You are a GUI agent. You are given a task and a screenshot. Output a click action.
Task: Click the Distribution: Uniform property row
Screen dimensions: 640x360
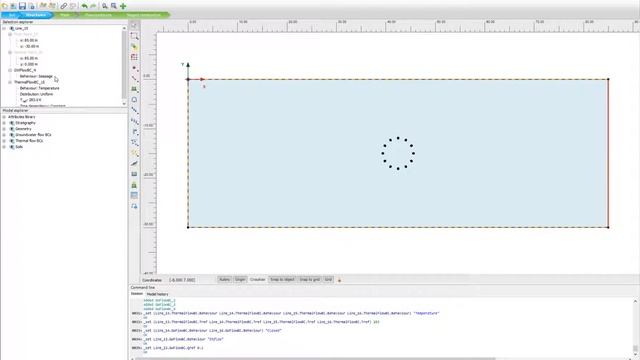click(36, 94)
